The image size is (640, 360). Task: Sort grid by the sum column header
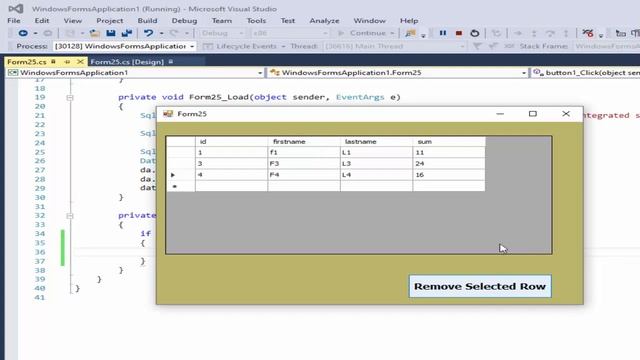449,142
